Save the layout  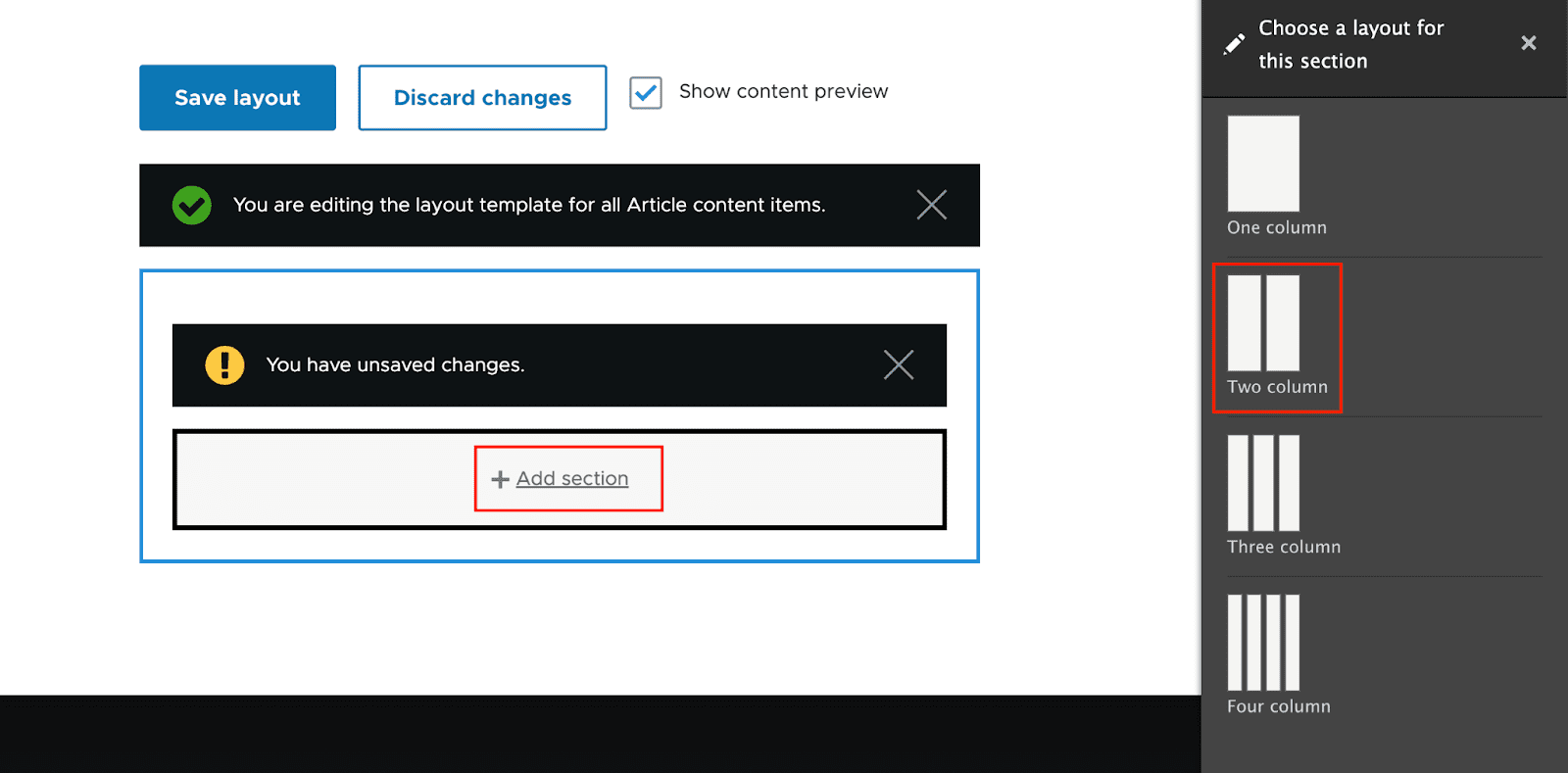point(237,98)
